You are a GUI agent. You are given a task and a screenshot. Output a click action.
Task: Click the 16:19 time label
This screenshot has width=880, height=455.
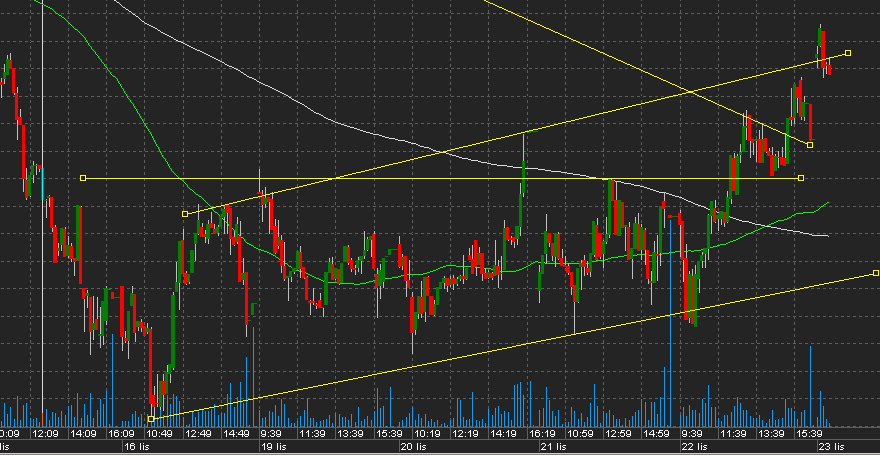[x=542, y=434]
